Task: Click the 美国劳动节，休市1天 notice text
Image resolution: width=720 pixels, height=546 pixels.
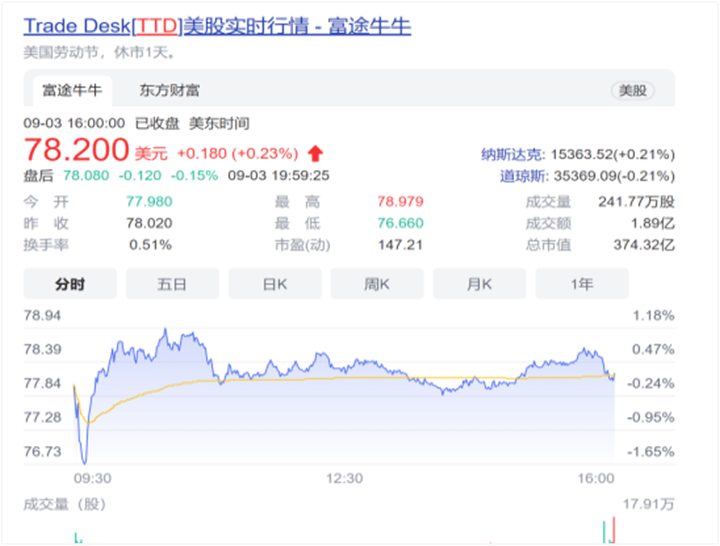Action: (99, 53)
